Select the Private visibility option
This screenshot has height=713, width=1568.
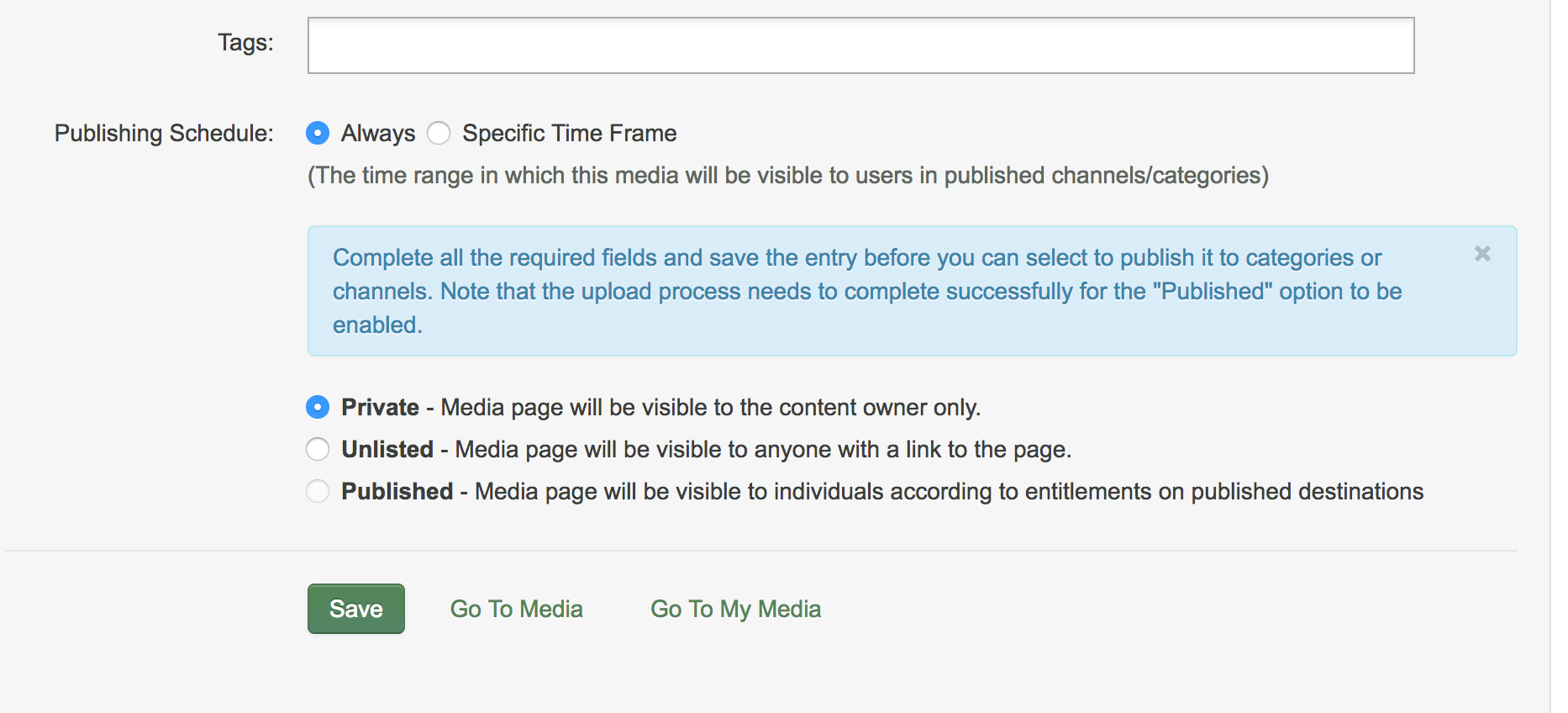318,407
